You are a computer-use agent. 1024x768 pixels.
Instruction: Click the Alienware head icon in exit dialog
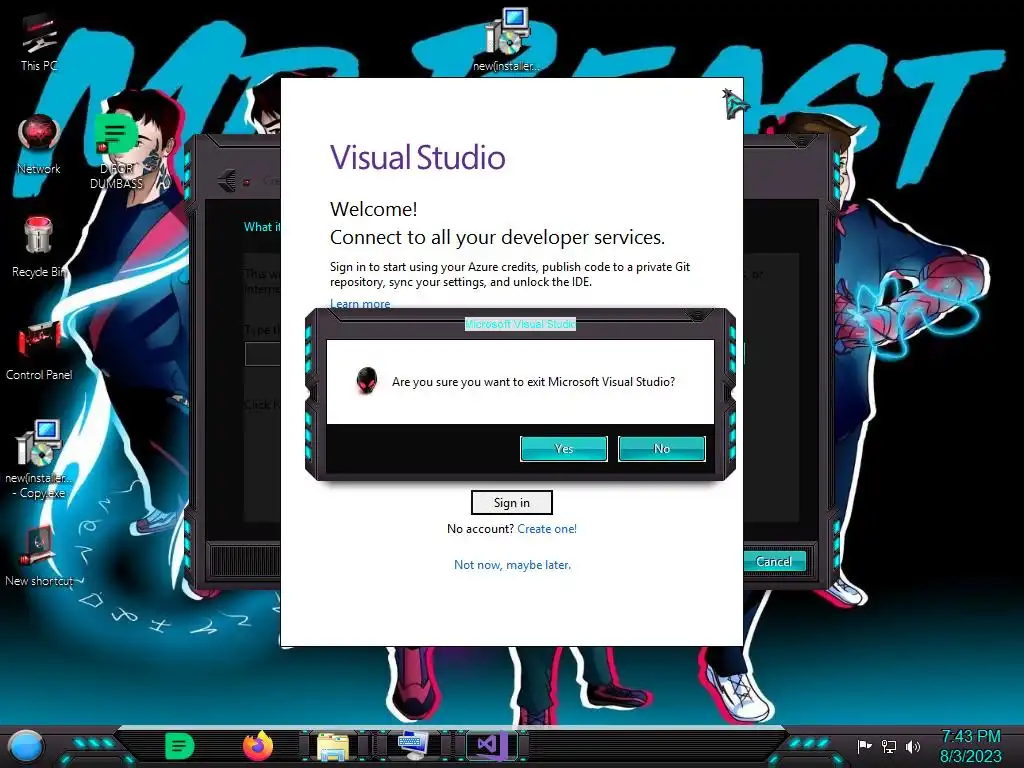click(367, 381)
